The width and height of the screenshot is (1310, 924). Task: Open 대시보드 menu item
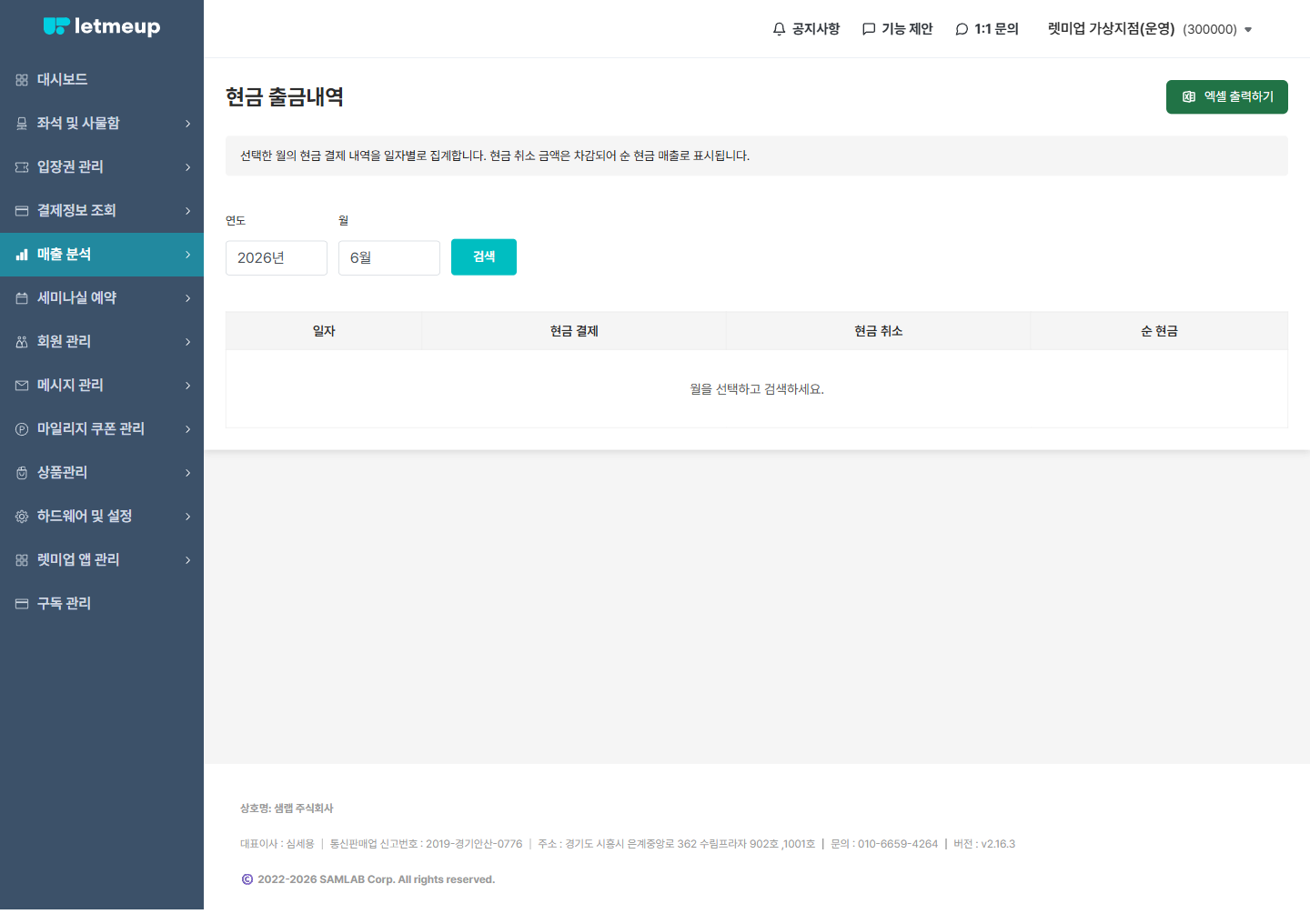102,80
